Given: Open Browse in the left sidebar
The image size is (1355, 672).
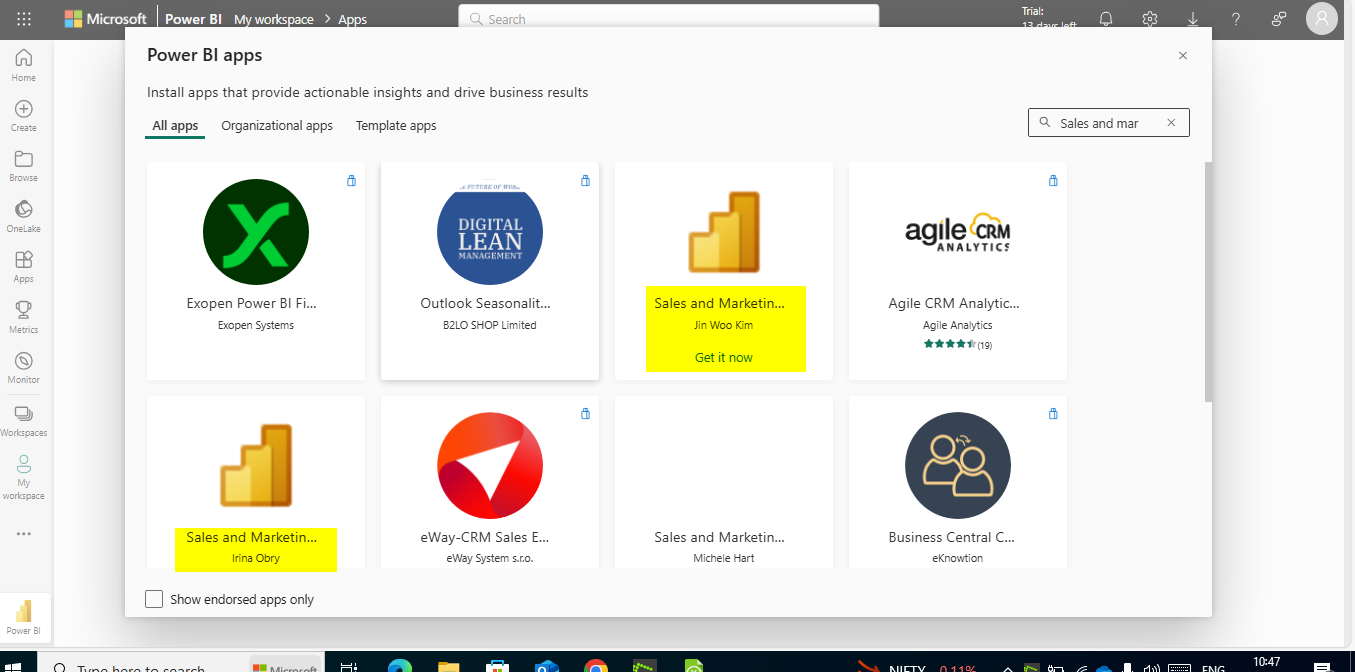Looking at the screenshot, I should point(24,165).
